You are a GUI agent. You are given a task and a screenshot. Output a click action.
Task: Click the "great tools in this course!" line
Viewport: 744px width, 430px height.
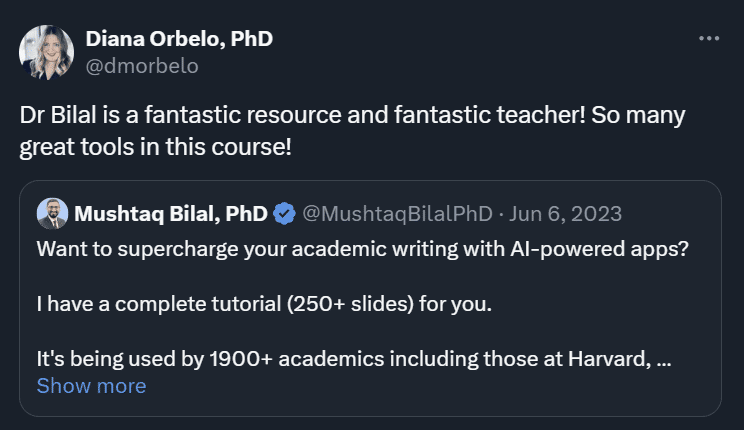pyautogui.click(x=156, y=146)
